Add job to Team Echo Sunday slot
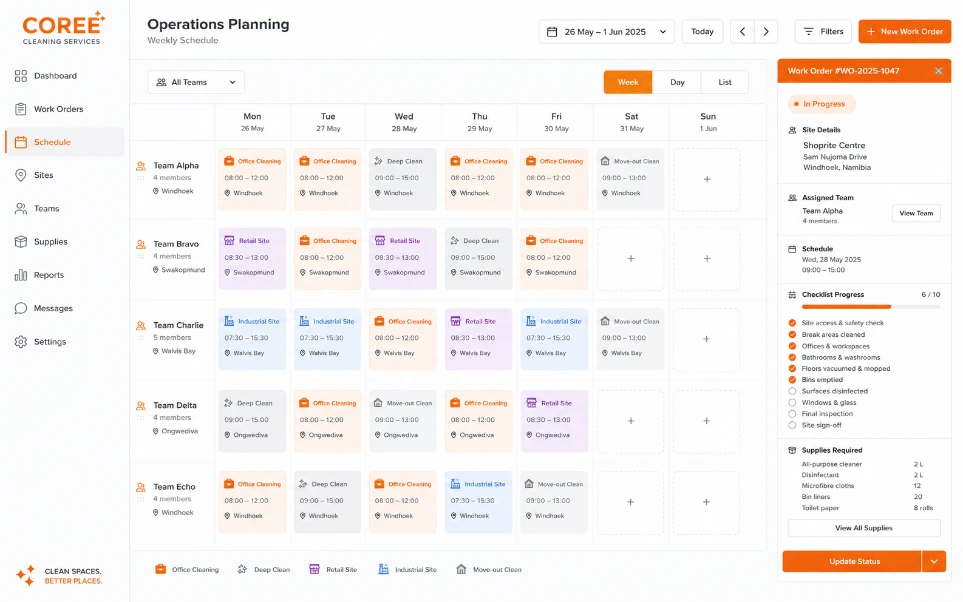The height and width of the screenshot is (602, 963). (706, 502)
